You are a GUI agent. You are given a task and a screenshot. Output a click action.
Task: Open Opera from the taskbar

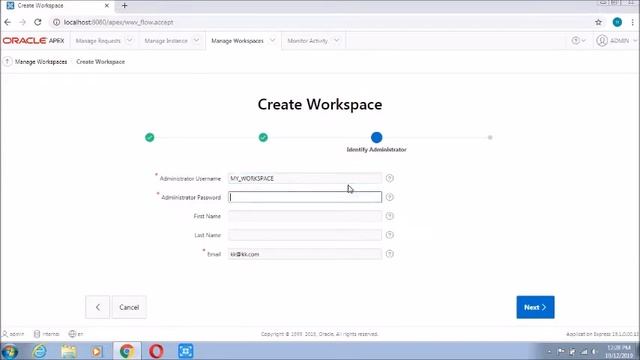156,351
